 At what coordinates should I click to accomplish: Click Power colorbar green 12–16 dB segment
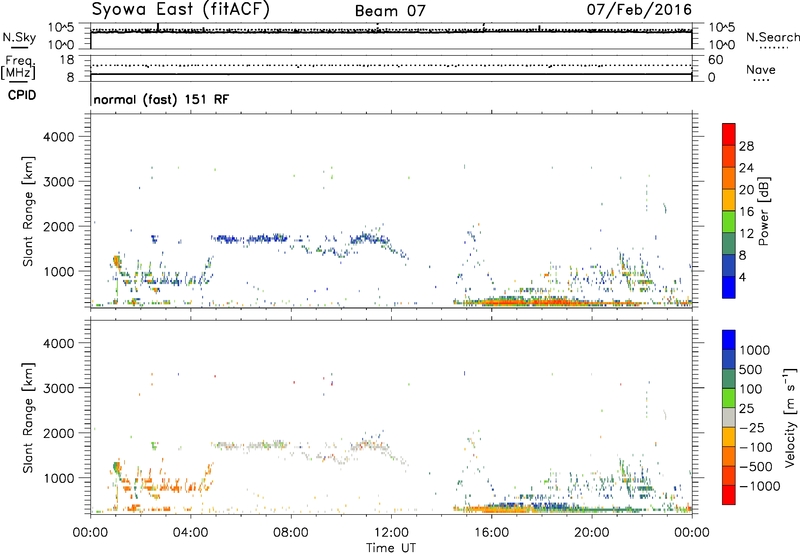tap(729, 221)
